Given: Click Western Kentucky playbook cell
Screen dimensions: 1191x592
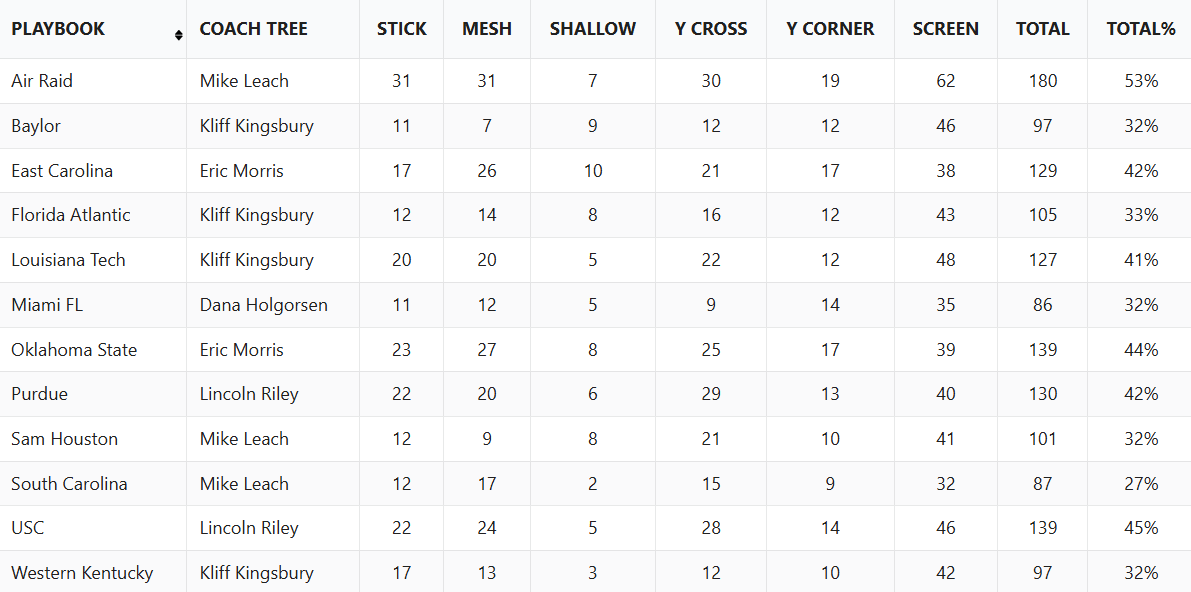Looking at the screenshot, I should click(x=93, y=571).
